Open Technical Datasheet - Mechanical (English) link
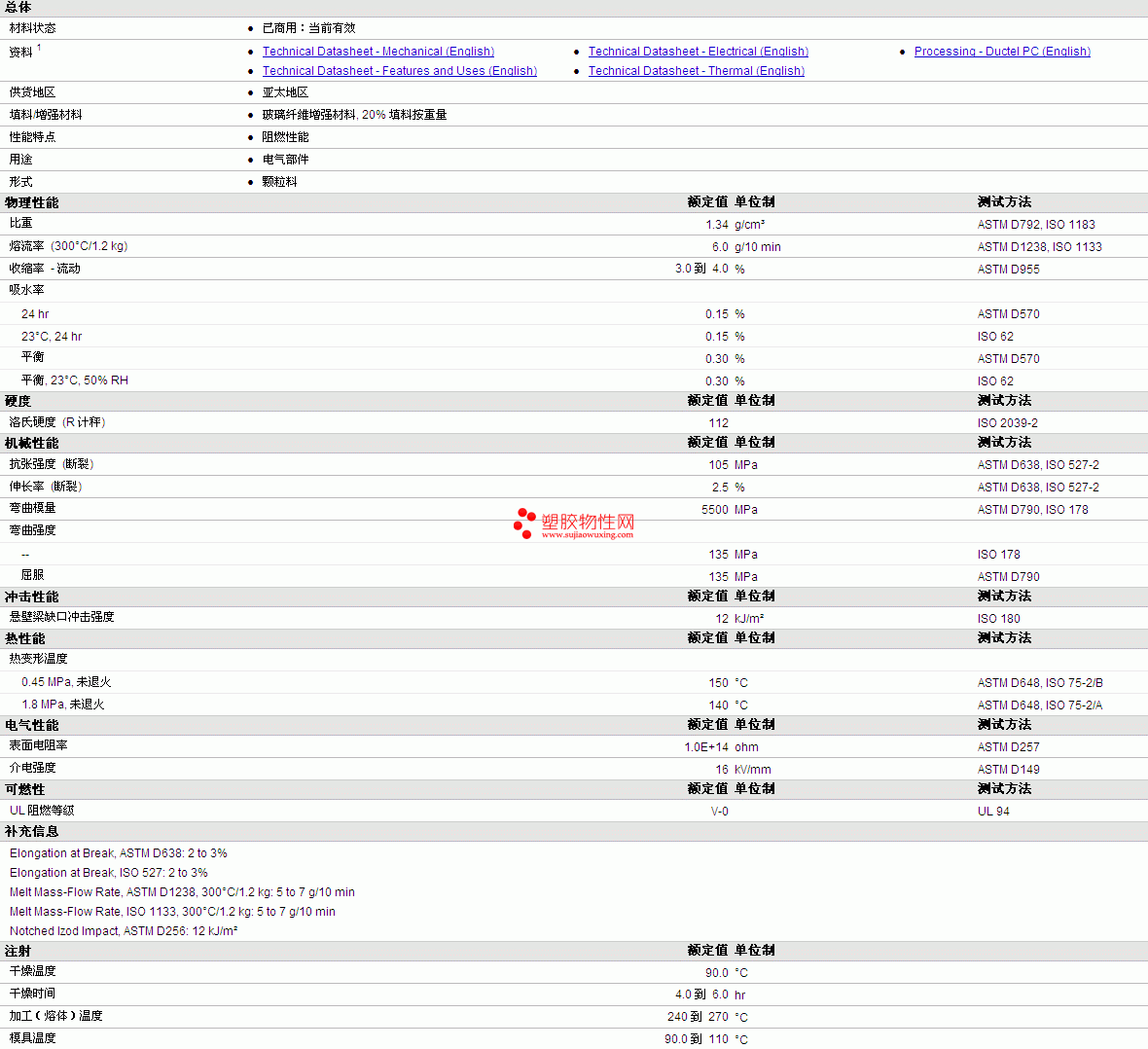 point(377,52)
